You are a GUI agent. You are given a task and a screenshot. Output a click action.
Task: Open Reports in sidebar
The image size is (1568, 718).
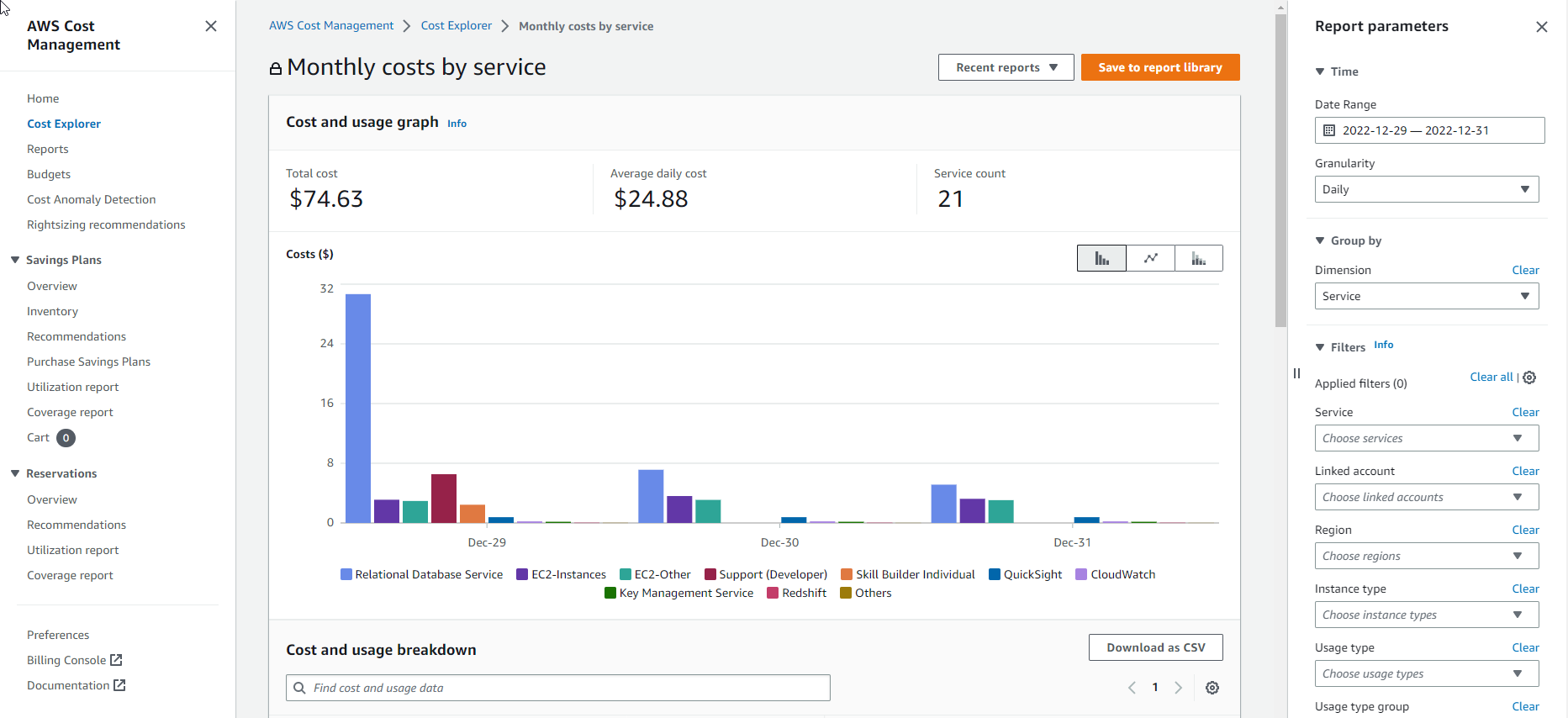[48, 149]
